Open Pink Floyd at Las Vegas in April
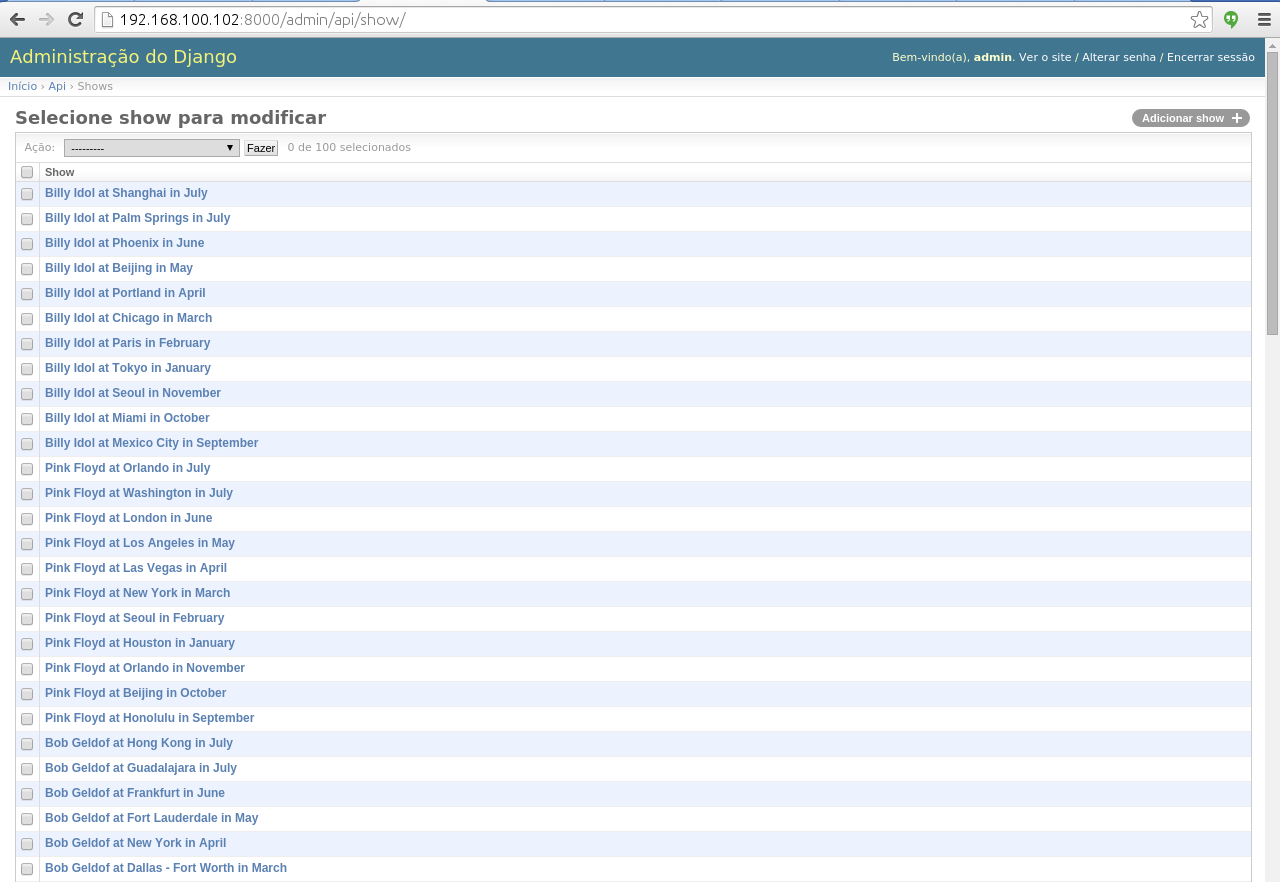This screenshot has height=882, width=1280. [136, 568]
